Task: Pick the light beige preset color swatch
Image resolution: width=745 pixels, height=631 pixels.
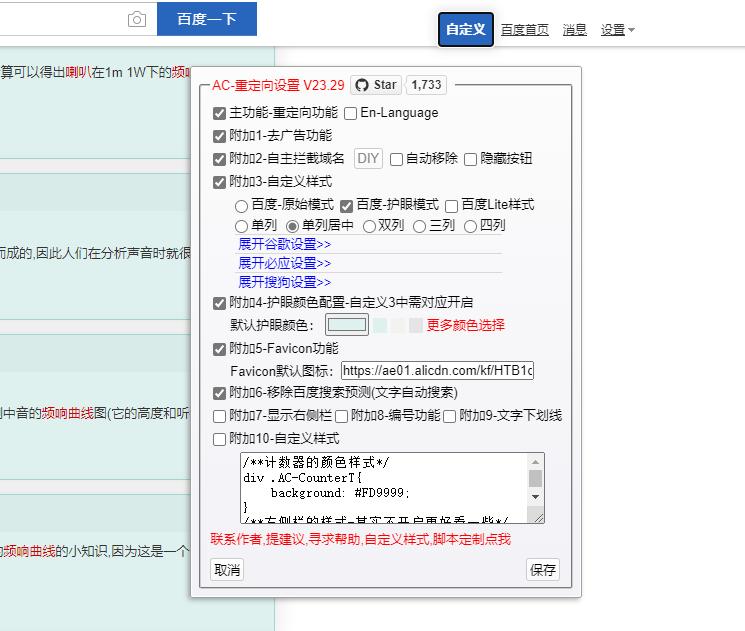Action: tap(398, 325)
